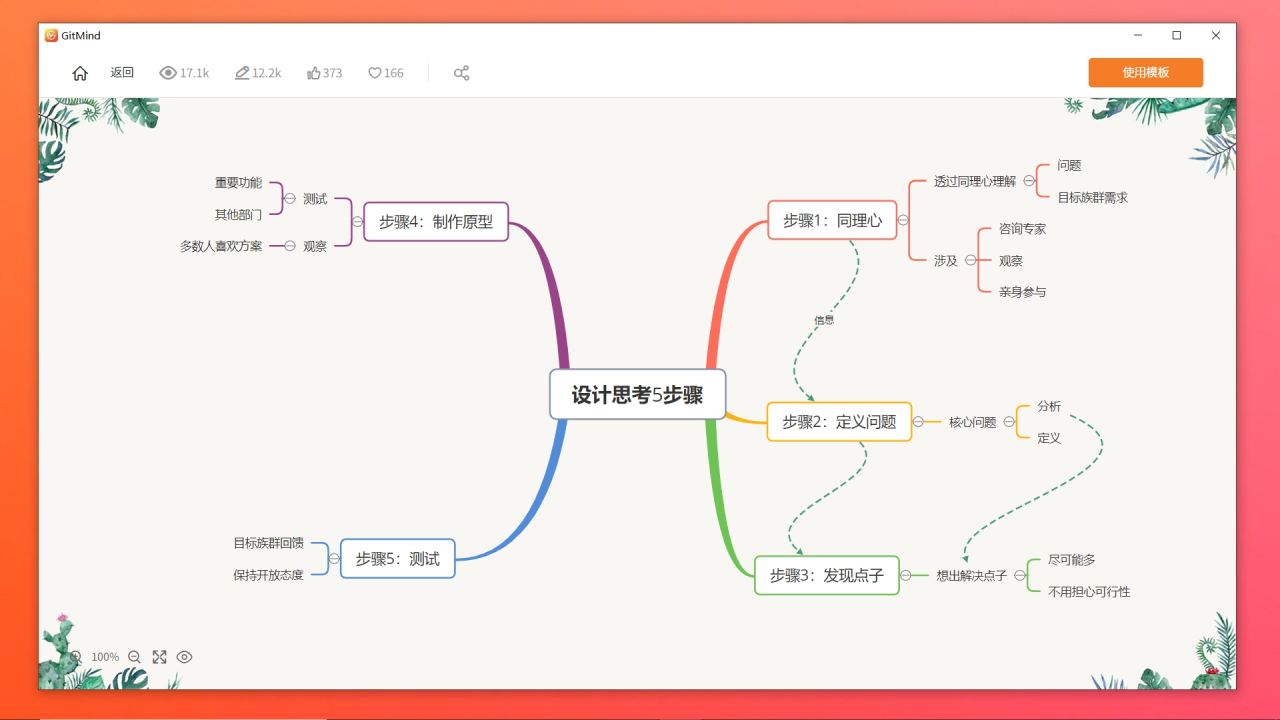This screenshot has height=720, width=1280.
Task: Click the GitMind home icon
Action: (x=80, y=72)
